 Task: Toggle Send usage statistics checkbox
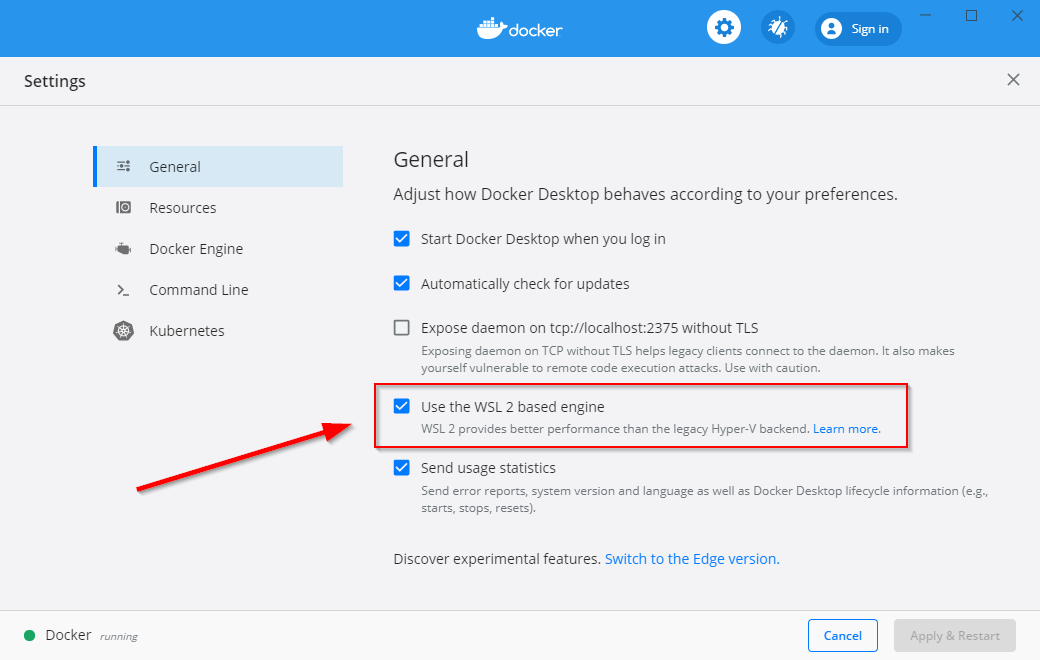(x=401, y=468)
